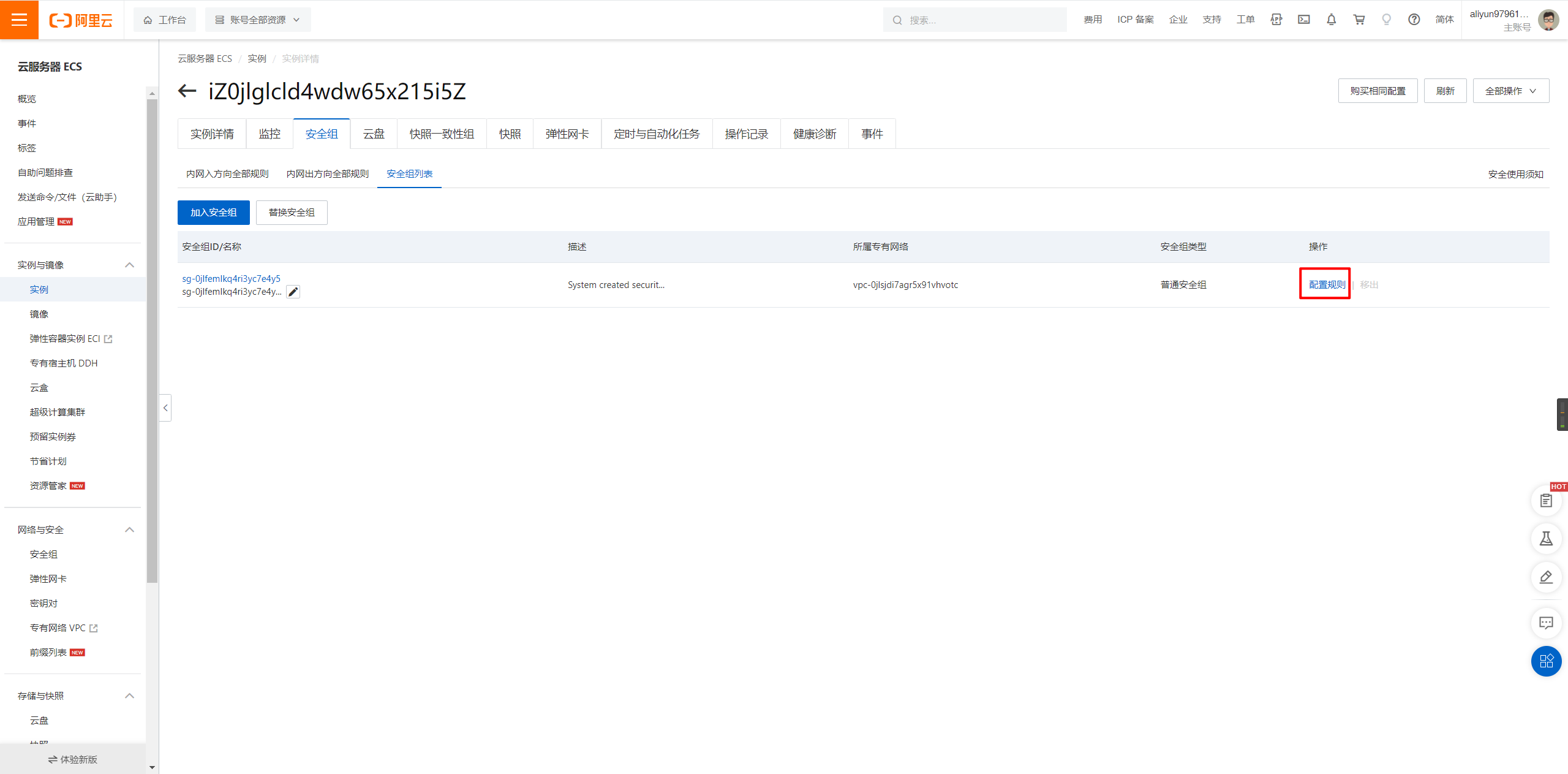Open the 安全使用须知 link
This screenshot has width=1568, height=774.
[x=1516, y=175]
